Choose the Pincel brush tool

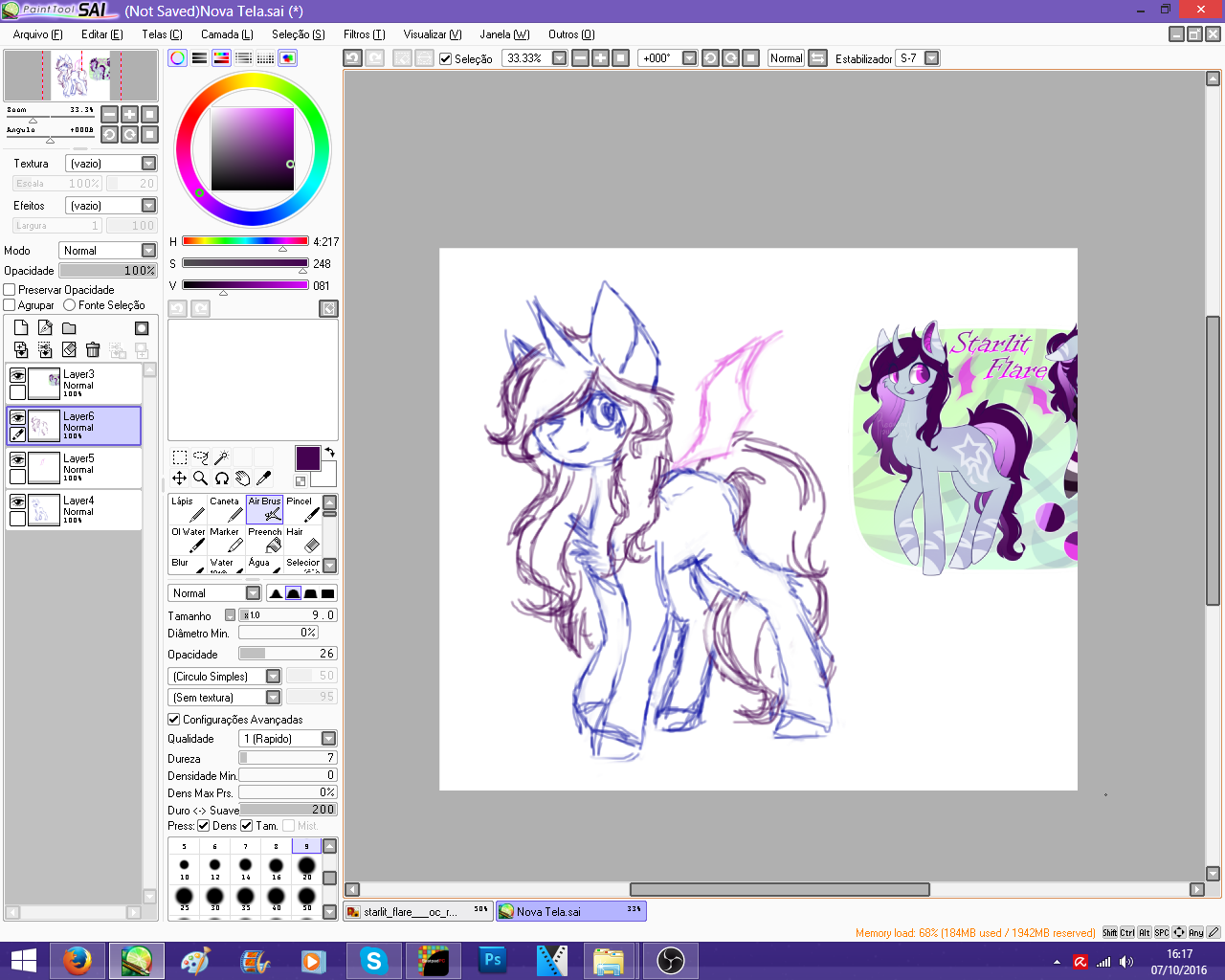(302, 509)
